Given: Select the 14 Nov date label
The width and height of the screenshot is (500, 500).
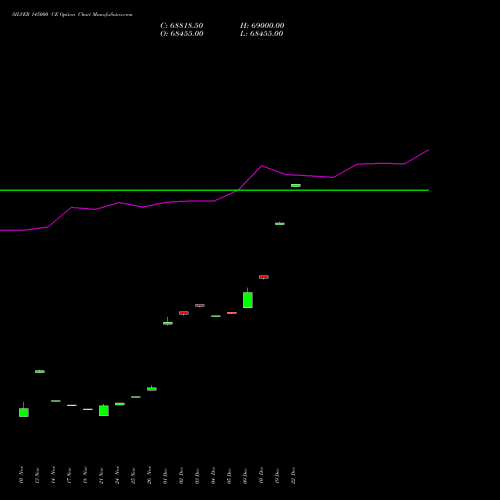Looking at the screenshot, I should pos(53,475).
